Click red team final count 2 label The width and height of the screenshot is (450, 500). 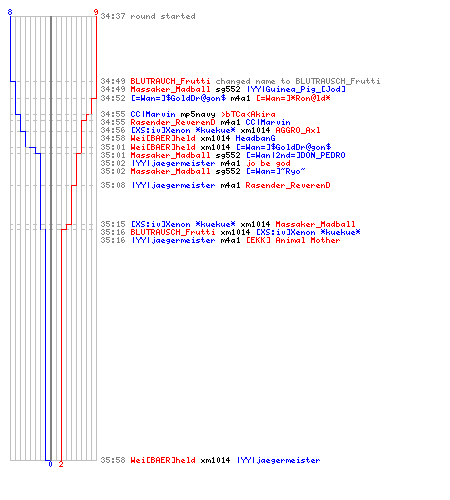61,464
